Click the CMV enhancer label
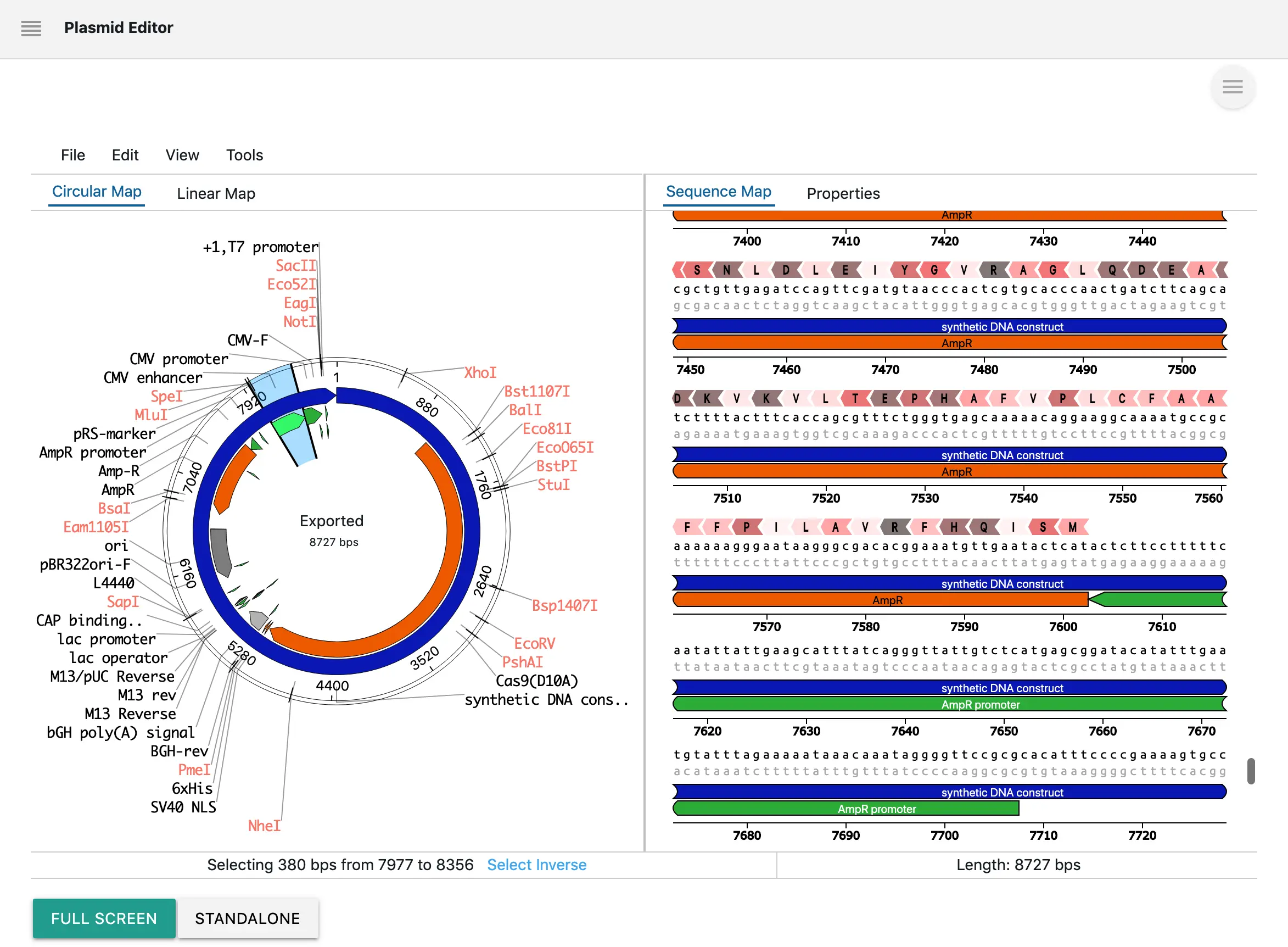The width and height of the screenshot is (1288, 947). (153, 378)
